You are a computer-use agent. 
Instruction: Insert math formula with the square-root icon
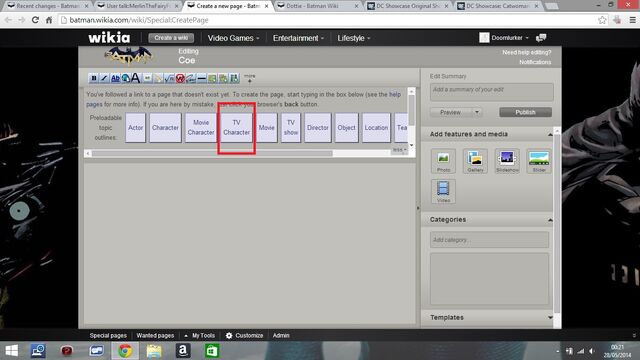point(169,78)
